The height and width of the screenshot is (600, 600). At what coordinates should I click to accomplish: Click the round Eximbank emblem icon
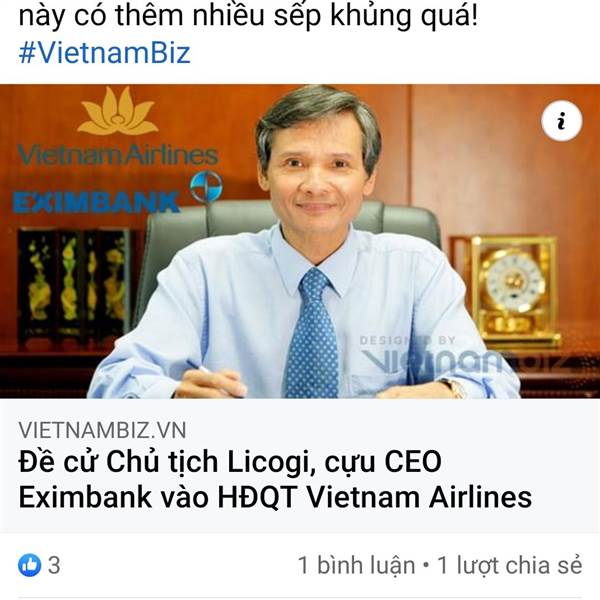pos(206,186)
